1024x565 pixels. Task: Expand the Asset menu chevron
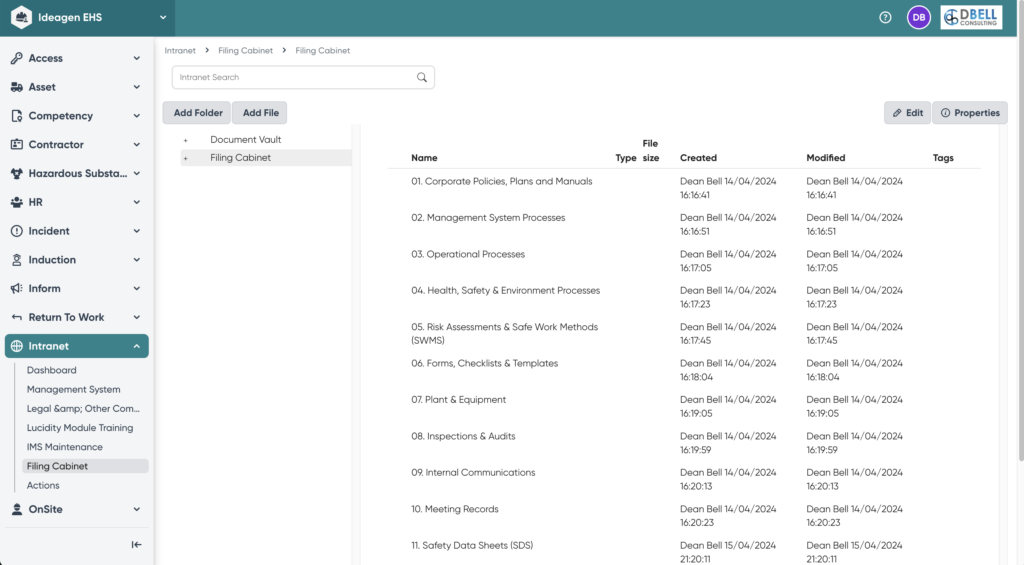click(136, 87)
